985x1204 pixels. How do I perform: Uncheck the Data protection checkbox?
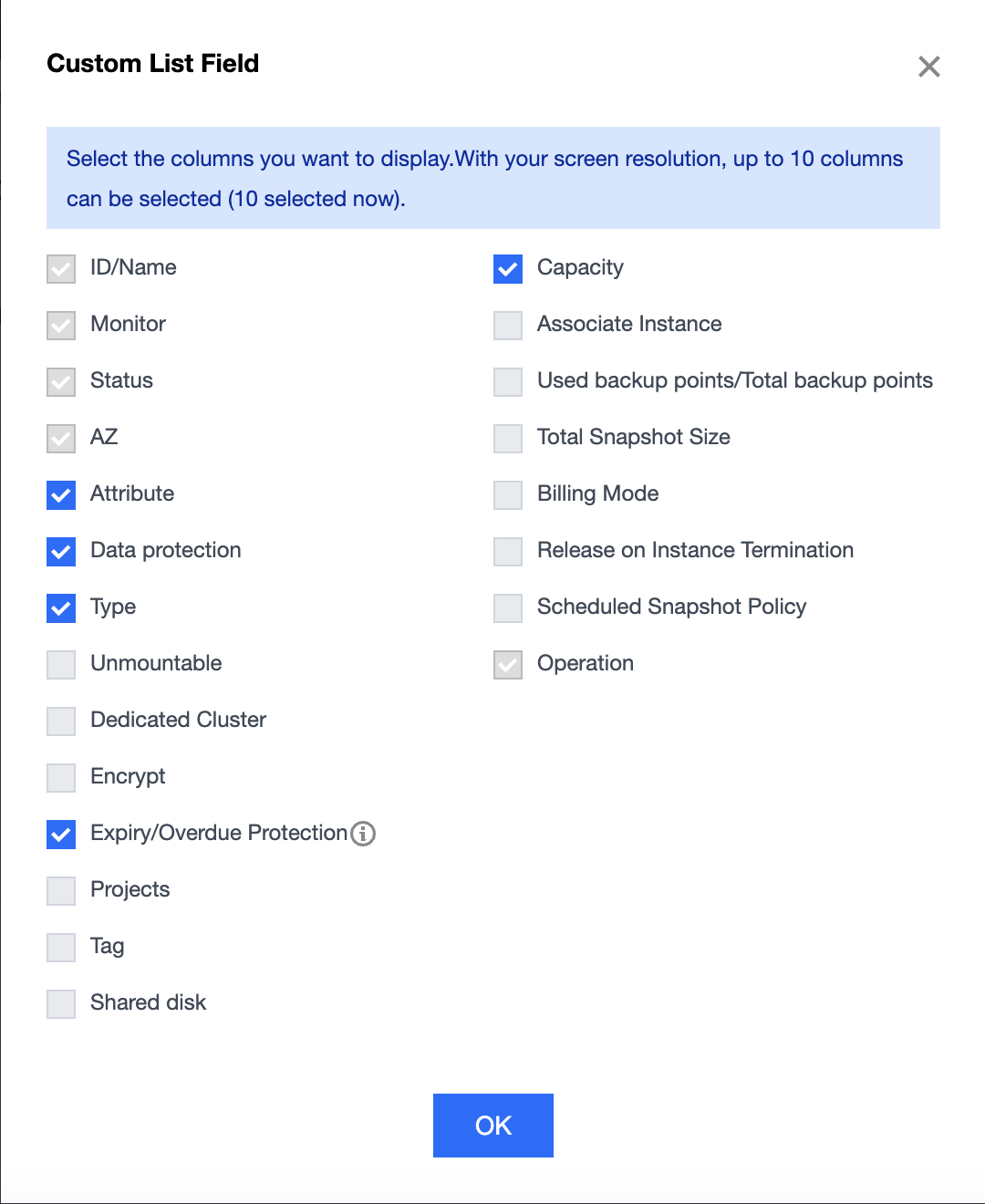61,552
